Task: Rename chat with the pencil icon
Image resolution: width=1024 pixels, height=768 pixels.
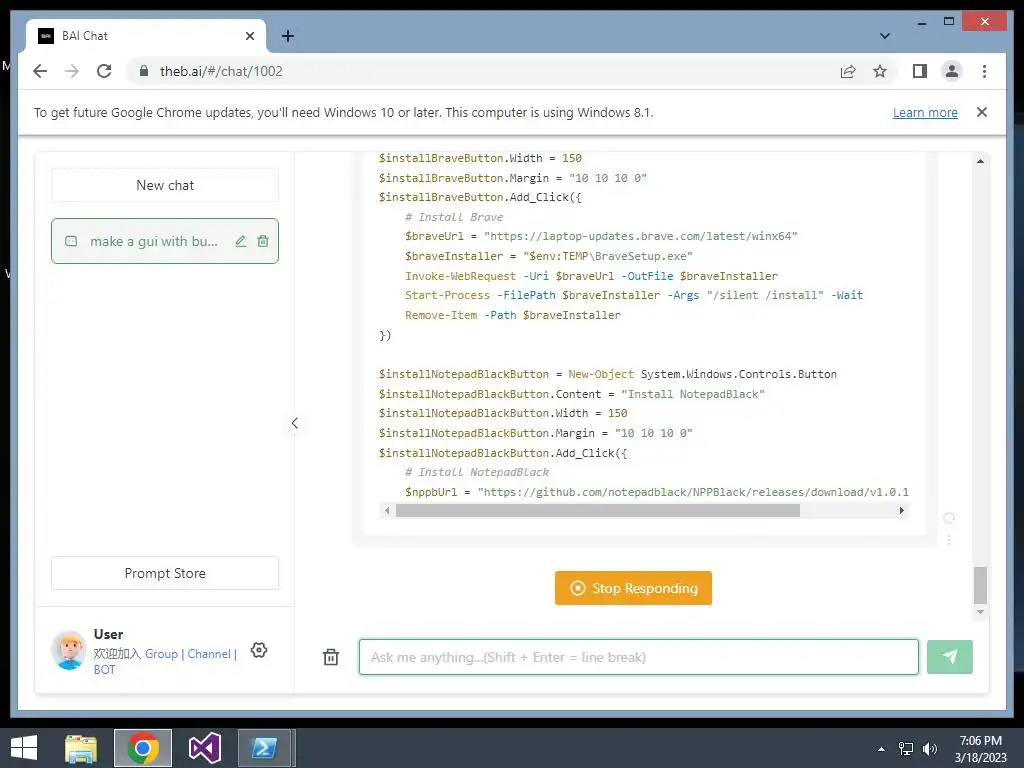Action: coord(240,241)
